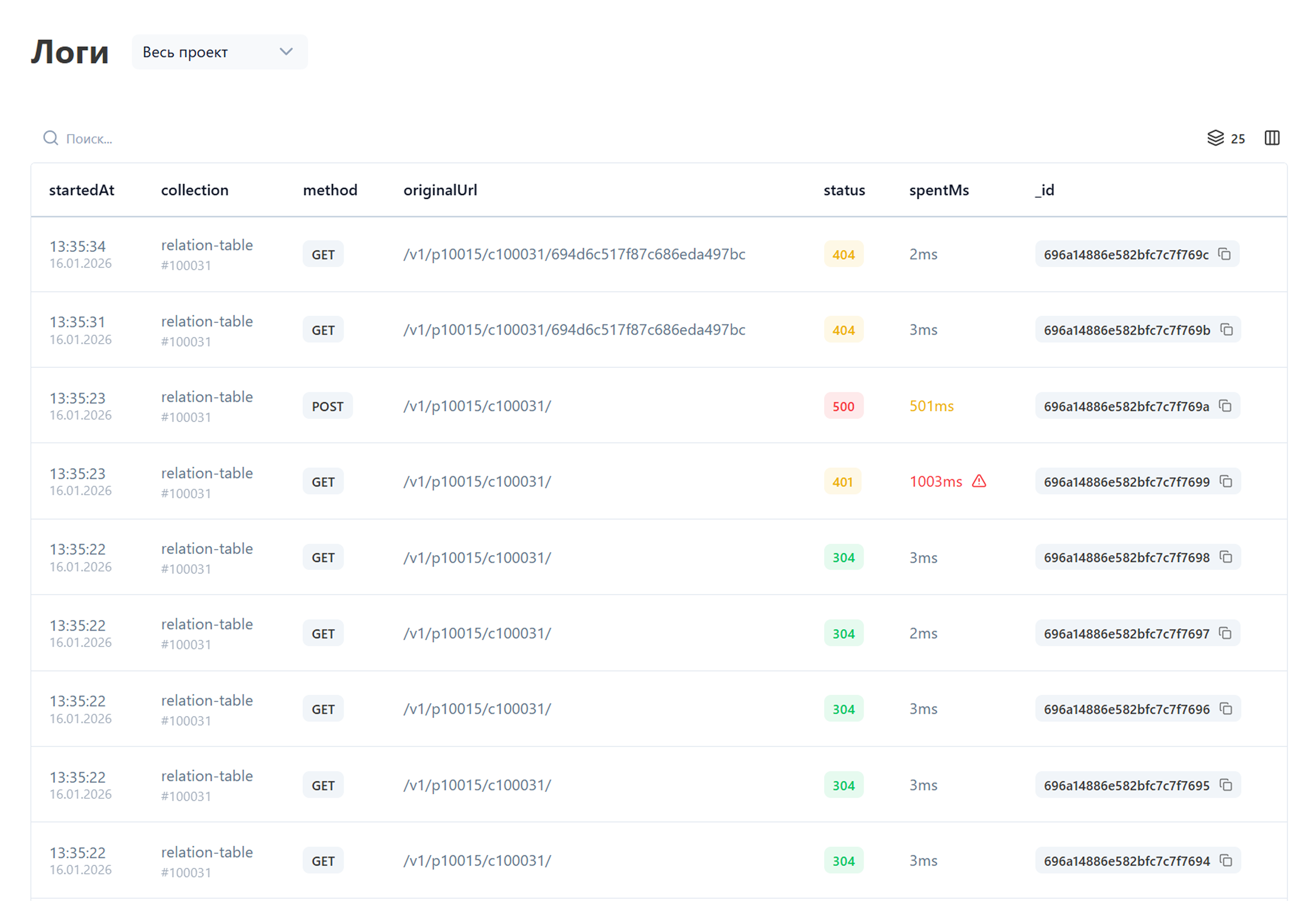Image resolution: width=1316 pixels, height=901 pixels.
Task: Copy the ID of the 500 error log
Action: (x=1227, y=406)
